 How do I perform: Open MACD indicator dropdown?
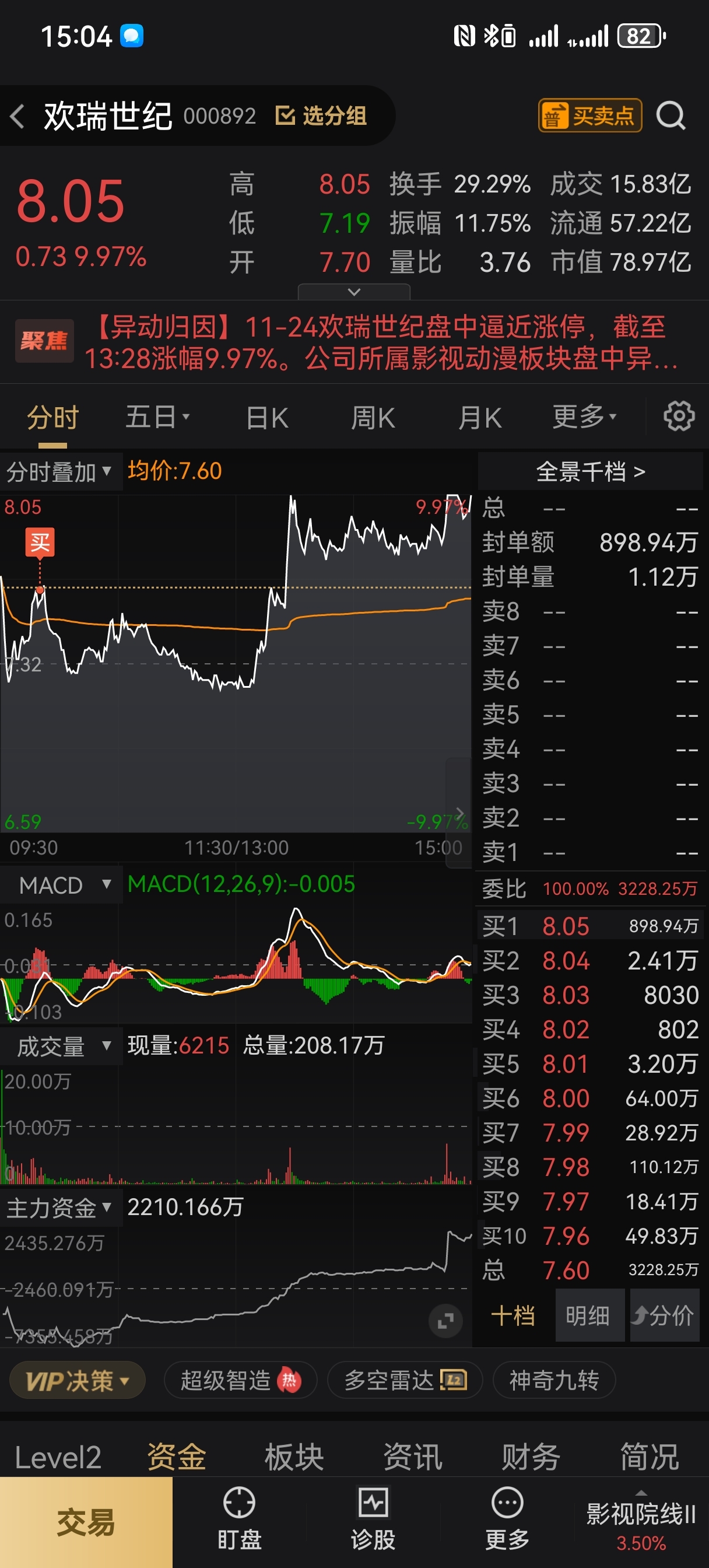(61, 884)
